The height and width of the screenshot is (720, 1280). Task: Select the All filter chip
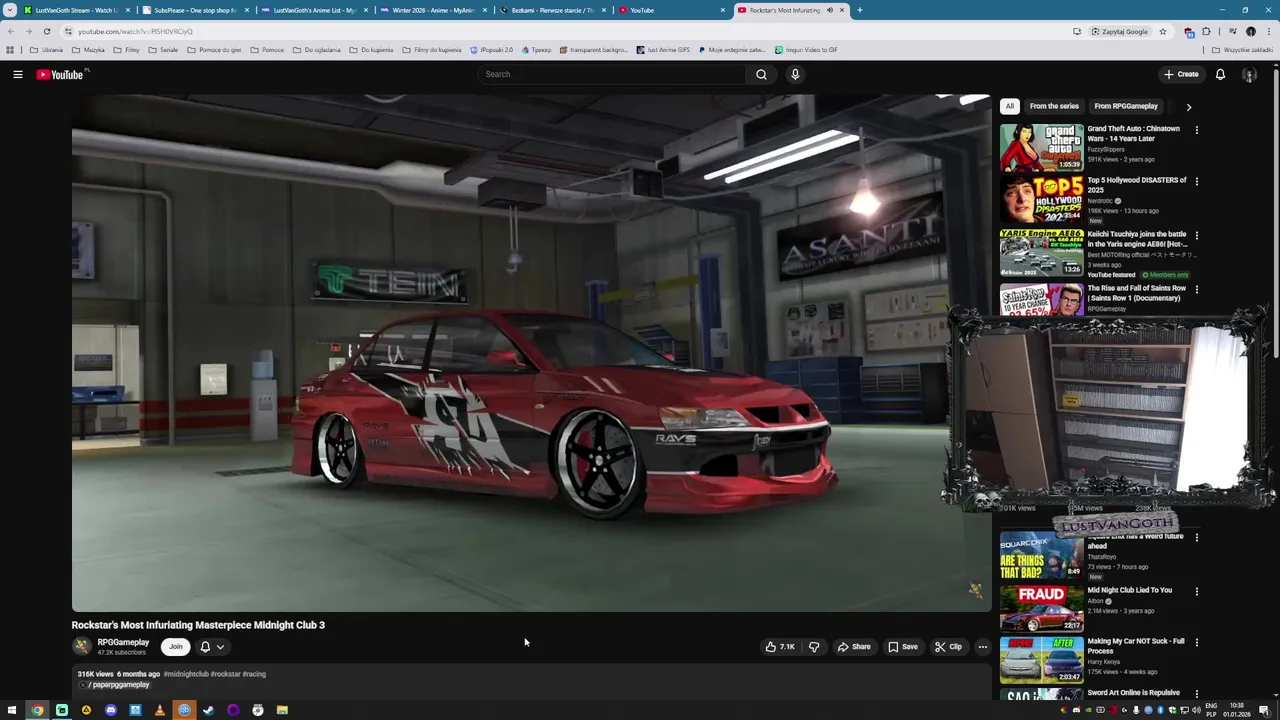tap(1010, 106)
